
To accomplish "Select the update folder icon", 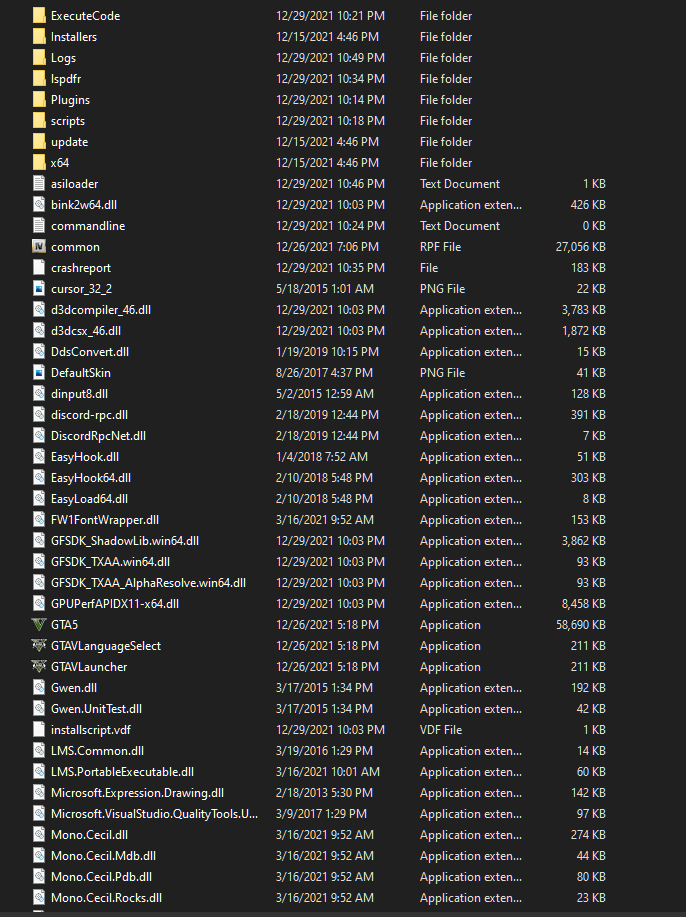I will 39,142.
